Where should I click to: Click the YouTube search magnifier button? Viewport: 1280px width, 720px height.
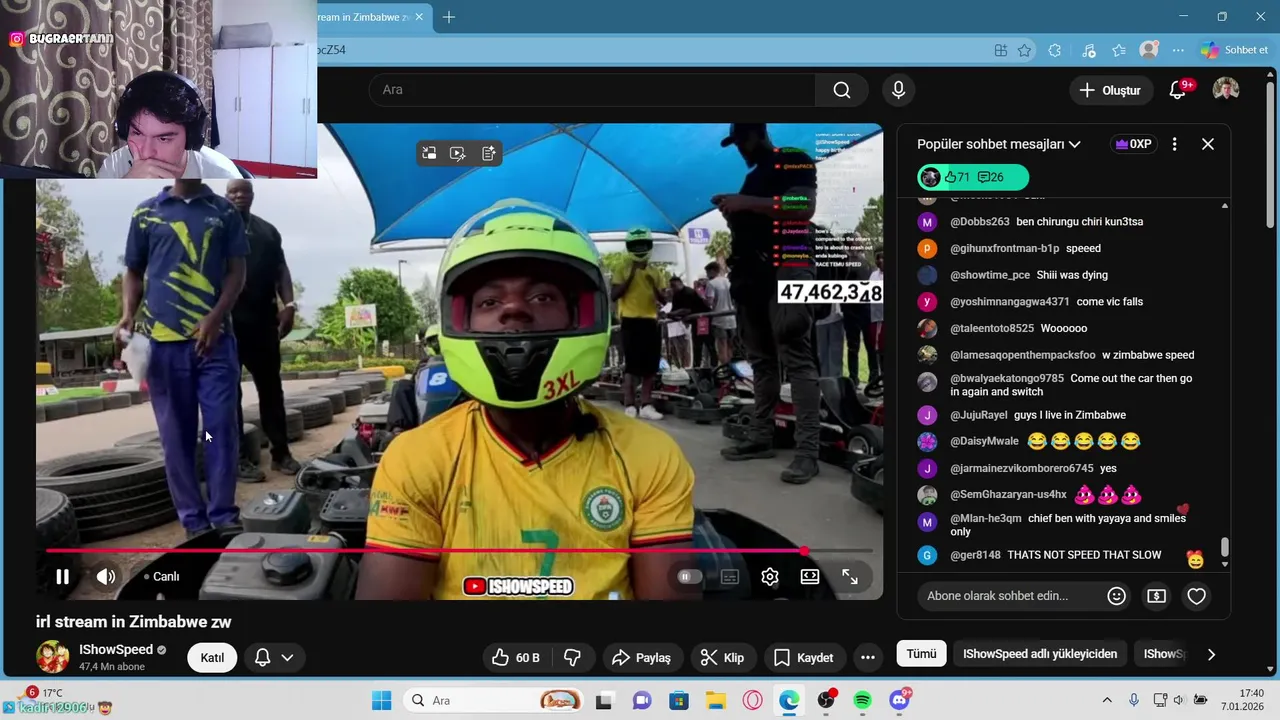pos(842,90)
